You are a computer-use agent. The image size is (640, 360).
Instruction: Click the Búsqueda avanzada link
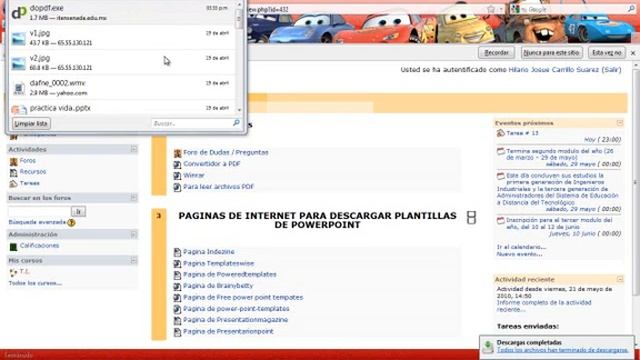(x=37, y=222)
